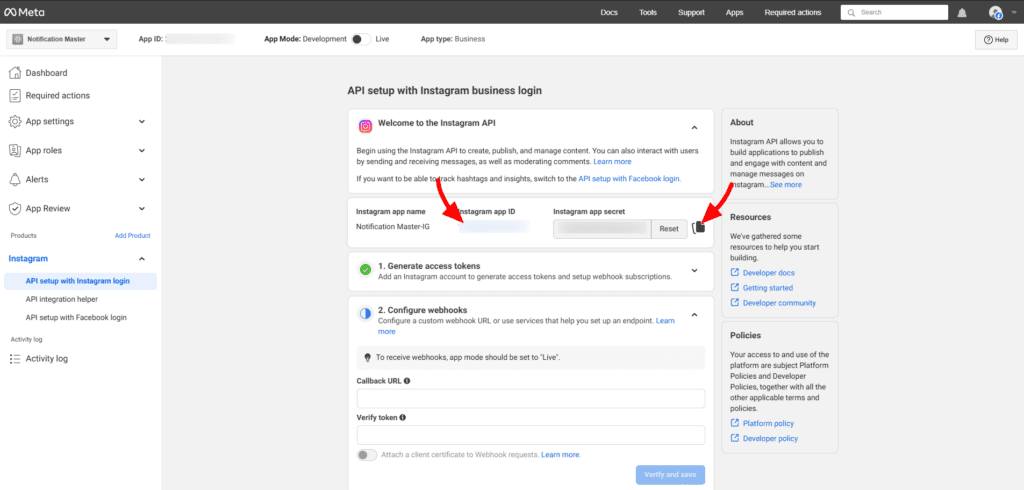Click the Help button
Screen dimensions: 1024x490
pos(996,40)
